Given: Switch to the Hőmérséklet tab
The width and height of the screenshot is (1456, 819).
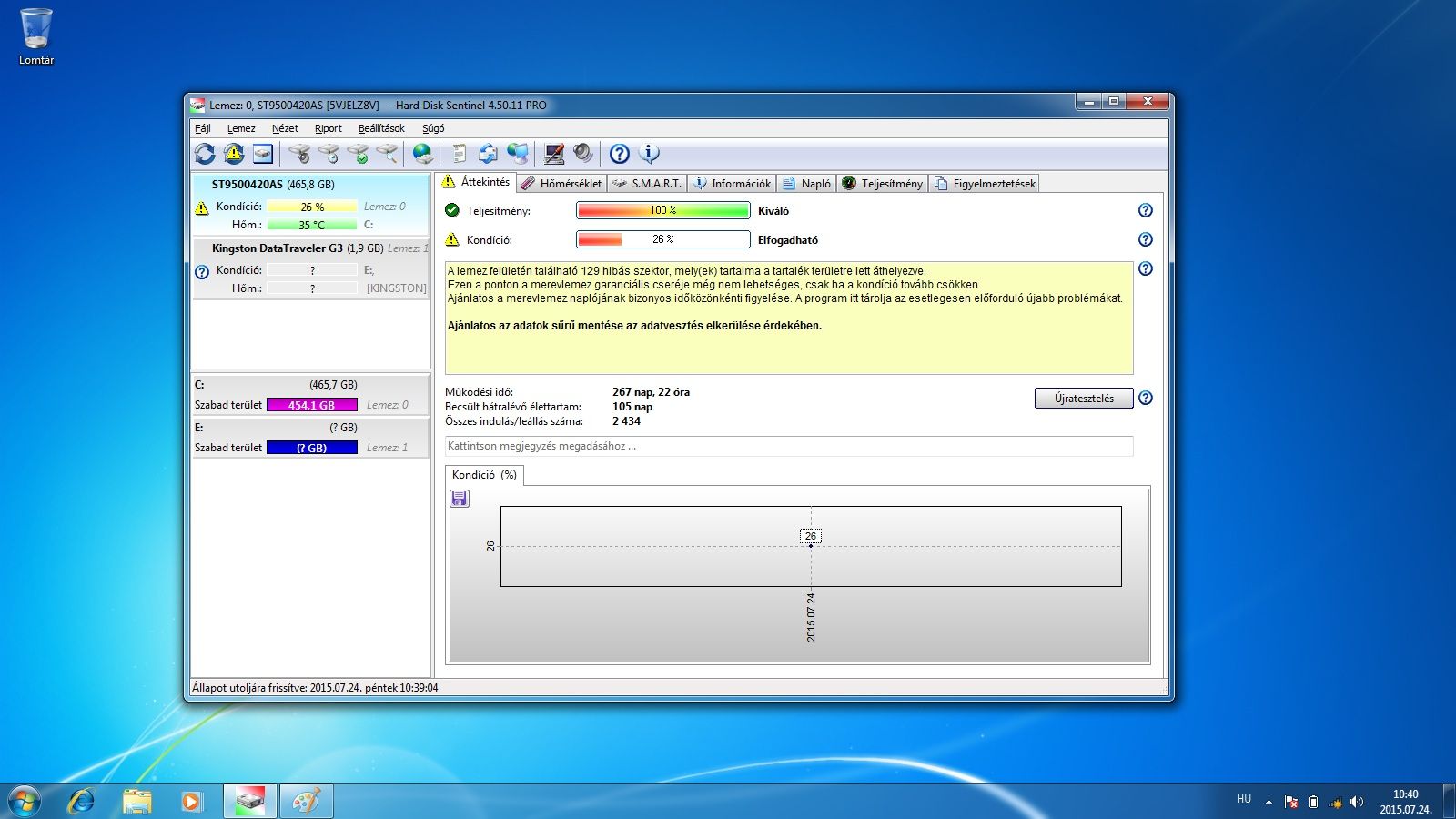Looking at the screenshot, I should (x=561, y=183).
